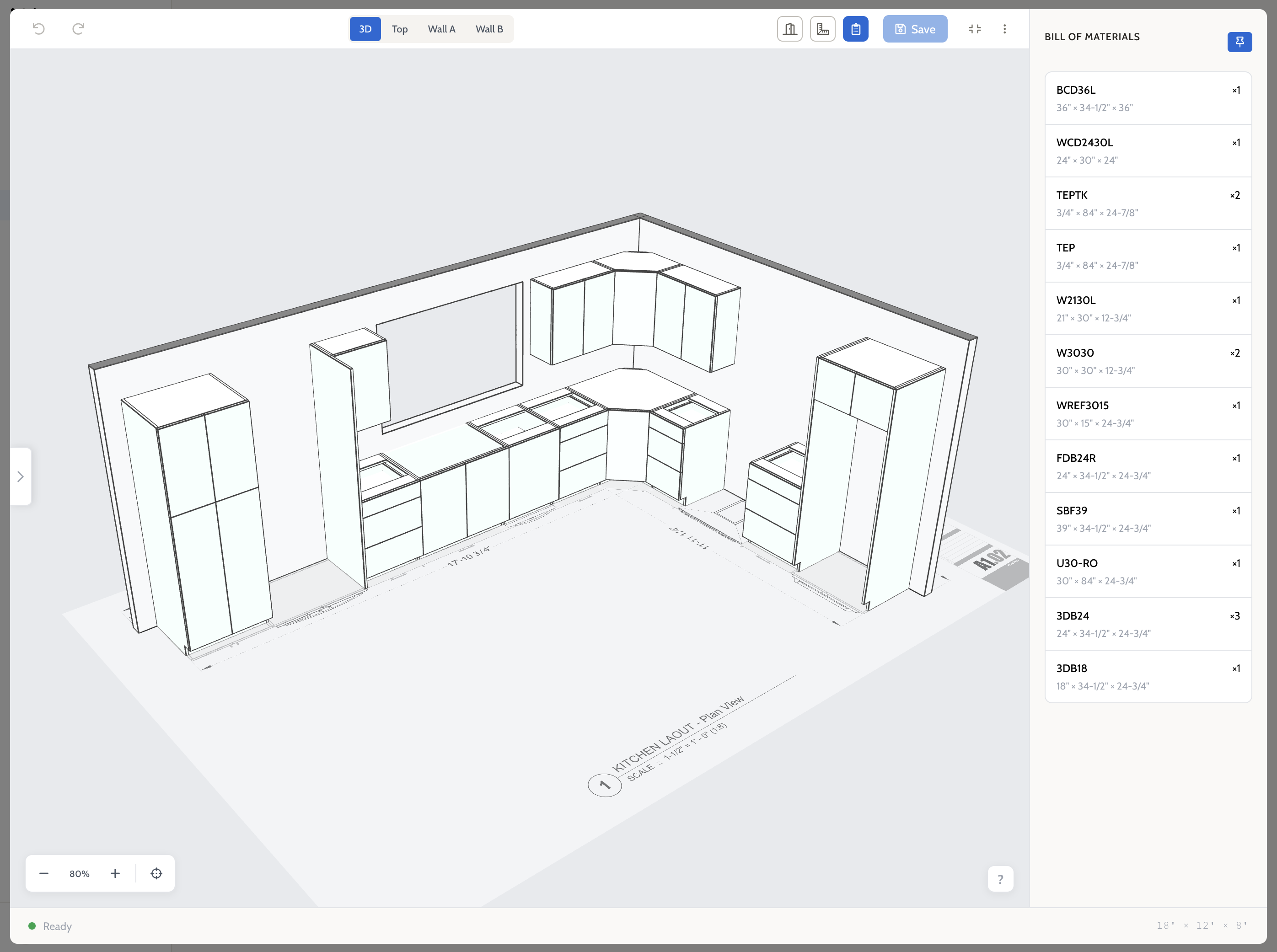Image resolution: width=1277 pixels, height=952 pixels.
Task: Zoom out with the minus icon
Action: tap(44, 874)
